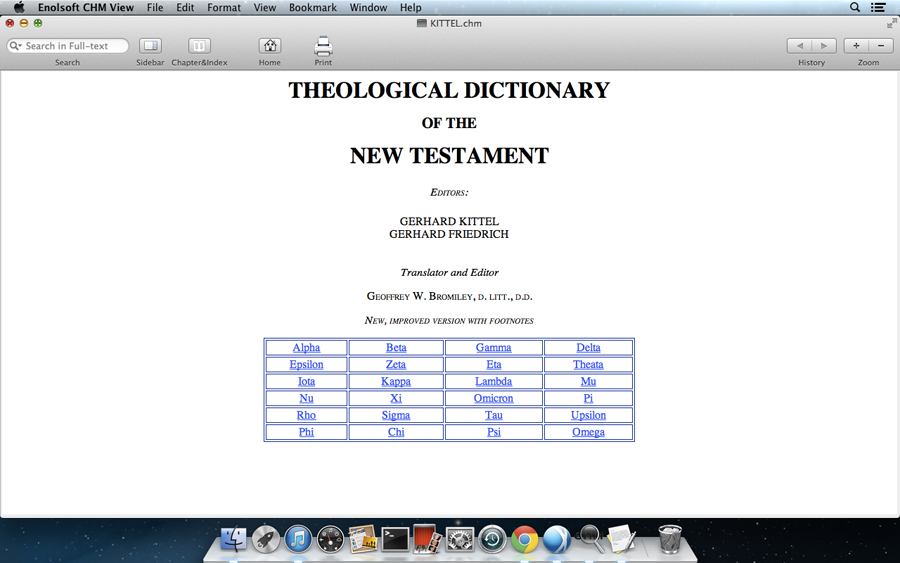
Task: Enter full screen with the window's expand arrows
Action: tap(891, 24)
